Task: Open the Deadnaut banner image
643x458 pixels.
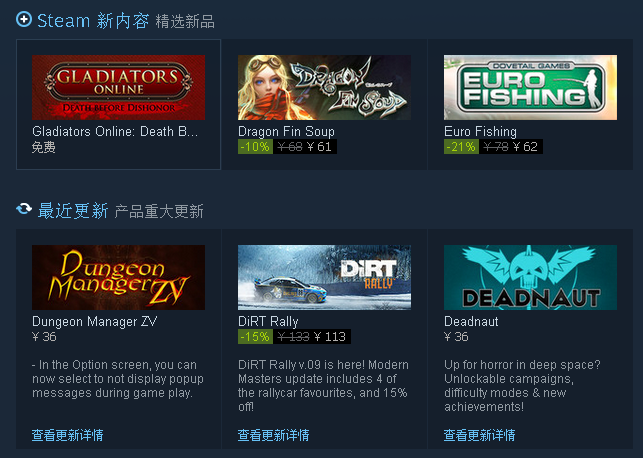Action: point(530,277)
